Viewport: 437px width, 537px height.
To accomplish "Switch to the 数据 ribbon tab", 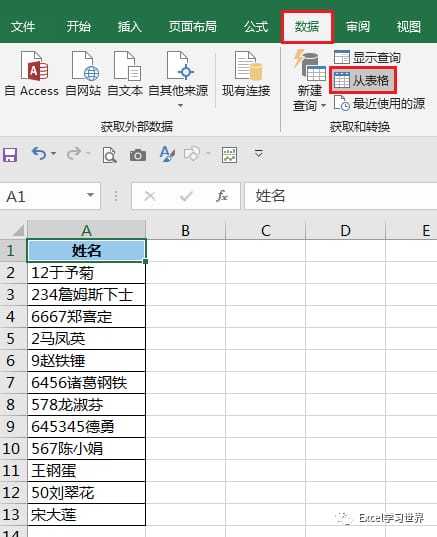I will [307, 27].
